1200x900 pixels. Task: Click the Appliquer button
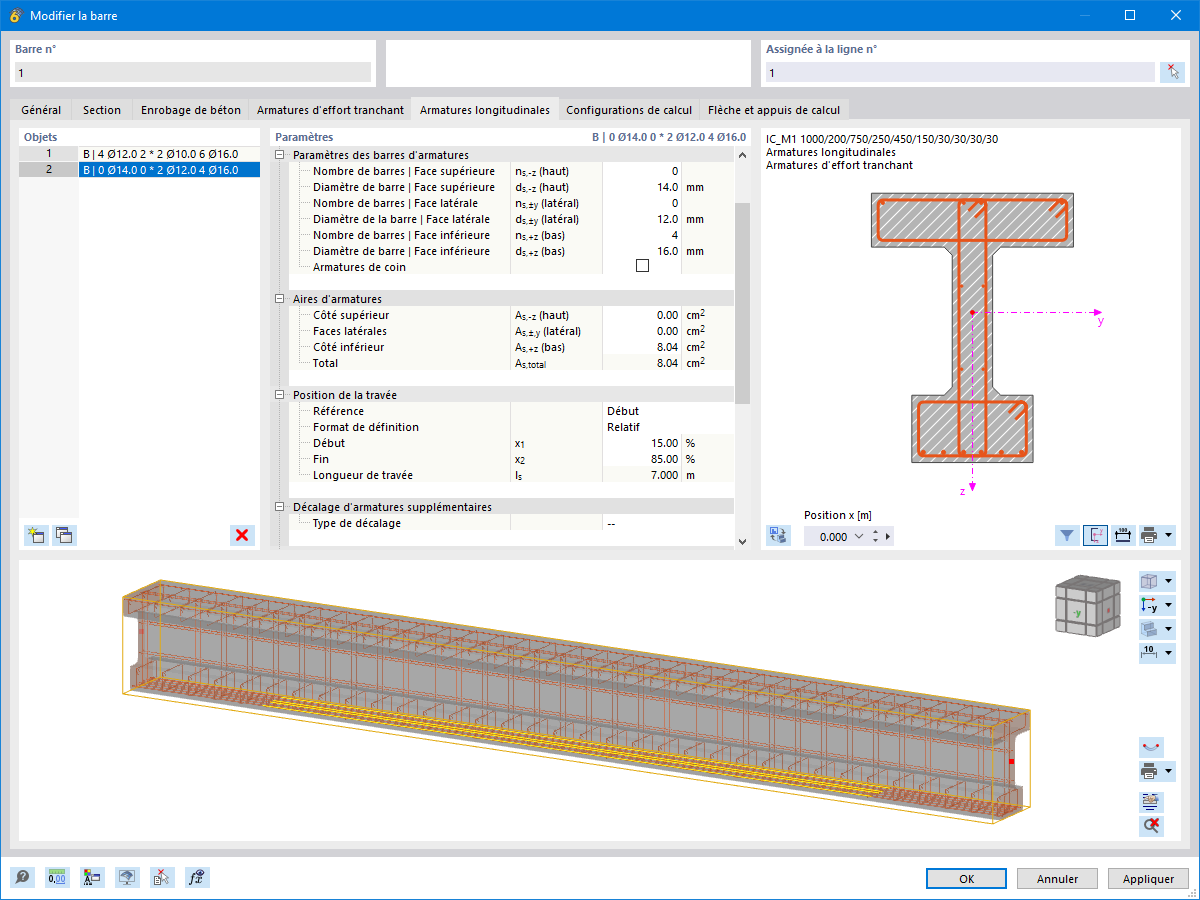point(1148,879)
